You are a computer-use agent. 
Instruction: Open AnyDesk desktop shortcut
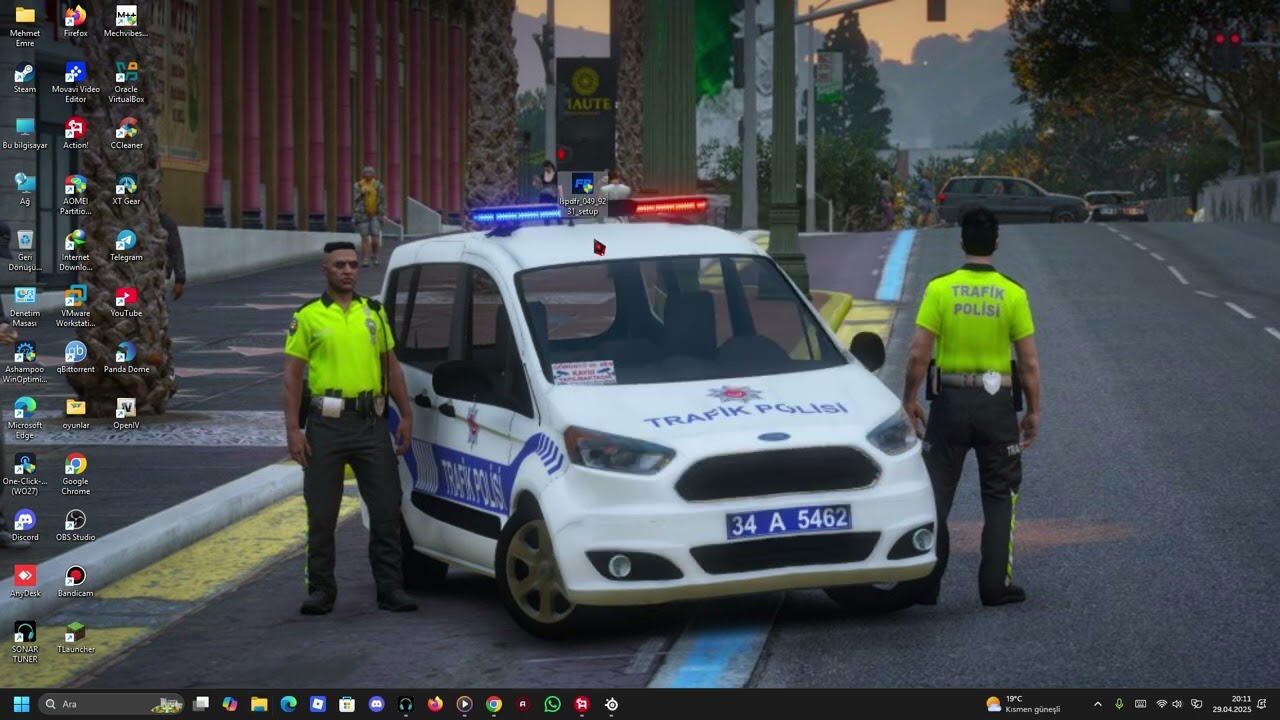[25, 582]
